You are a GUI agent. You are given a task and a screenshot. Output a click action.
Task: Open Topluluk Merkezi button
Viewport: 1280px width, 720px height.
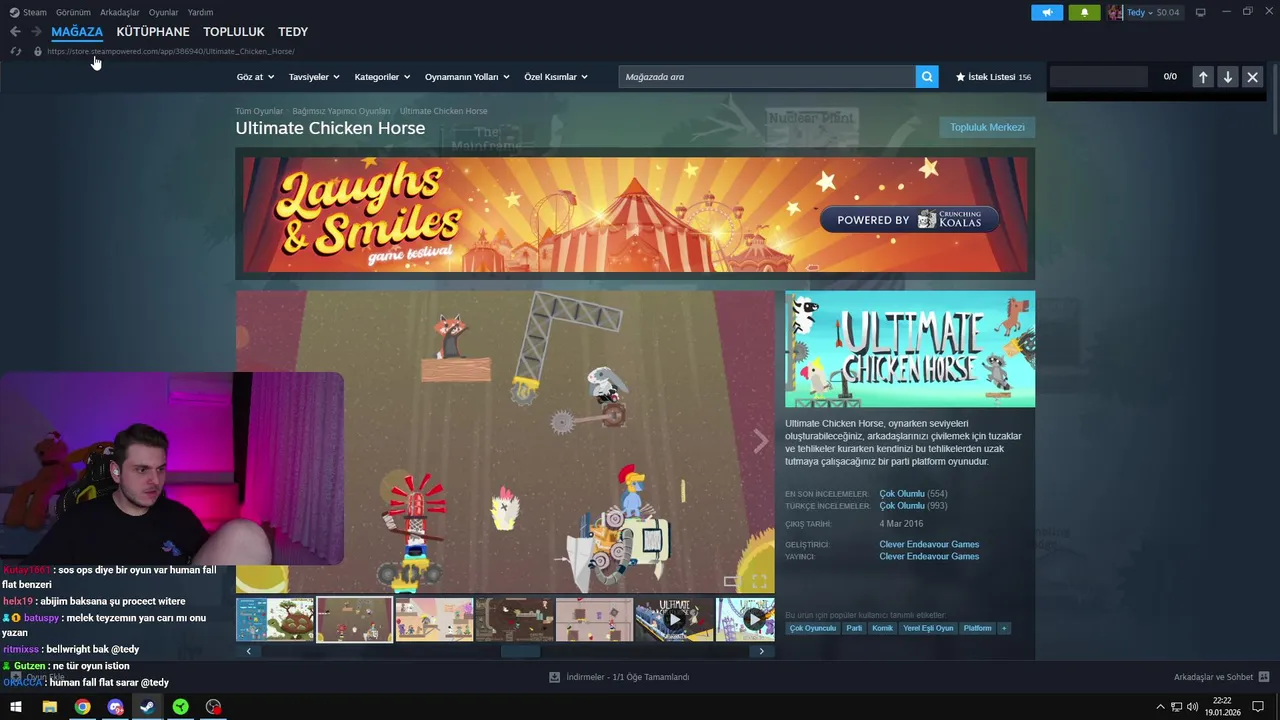coord(987,127)
